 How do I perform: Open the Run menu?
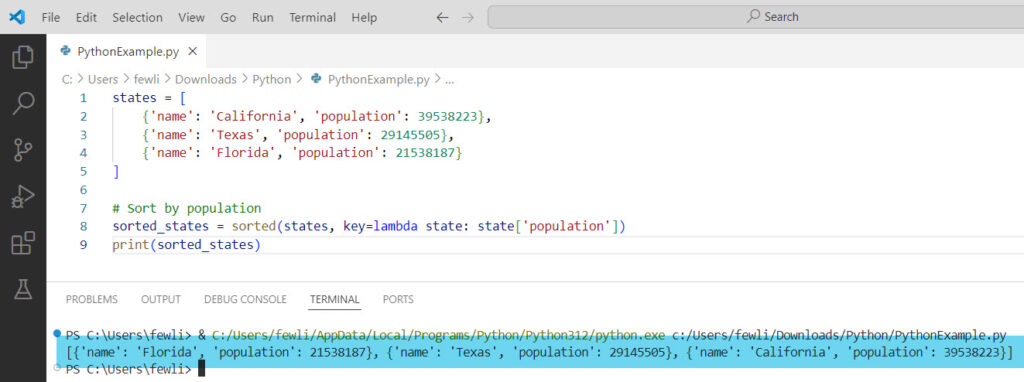263,18
